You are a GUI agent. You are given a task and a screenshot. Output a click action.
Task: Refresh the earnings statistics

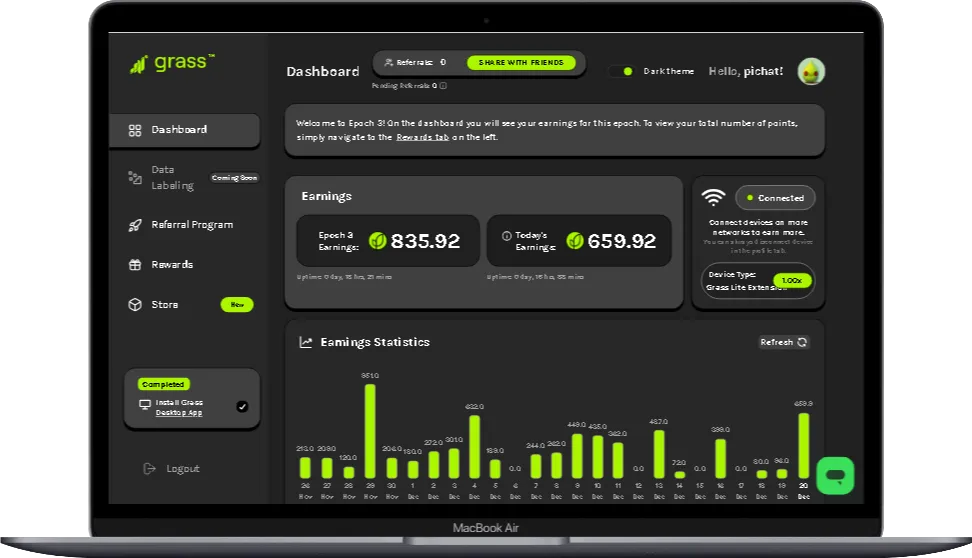click(784, 342)
